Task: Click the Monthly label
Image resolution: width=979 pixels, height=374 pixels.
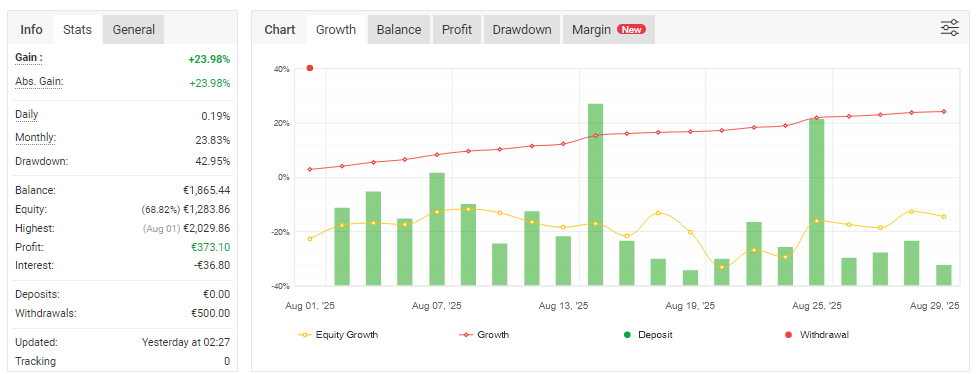Action: click(x=35, y=138)
